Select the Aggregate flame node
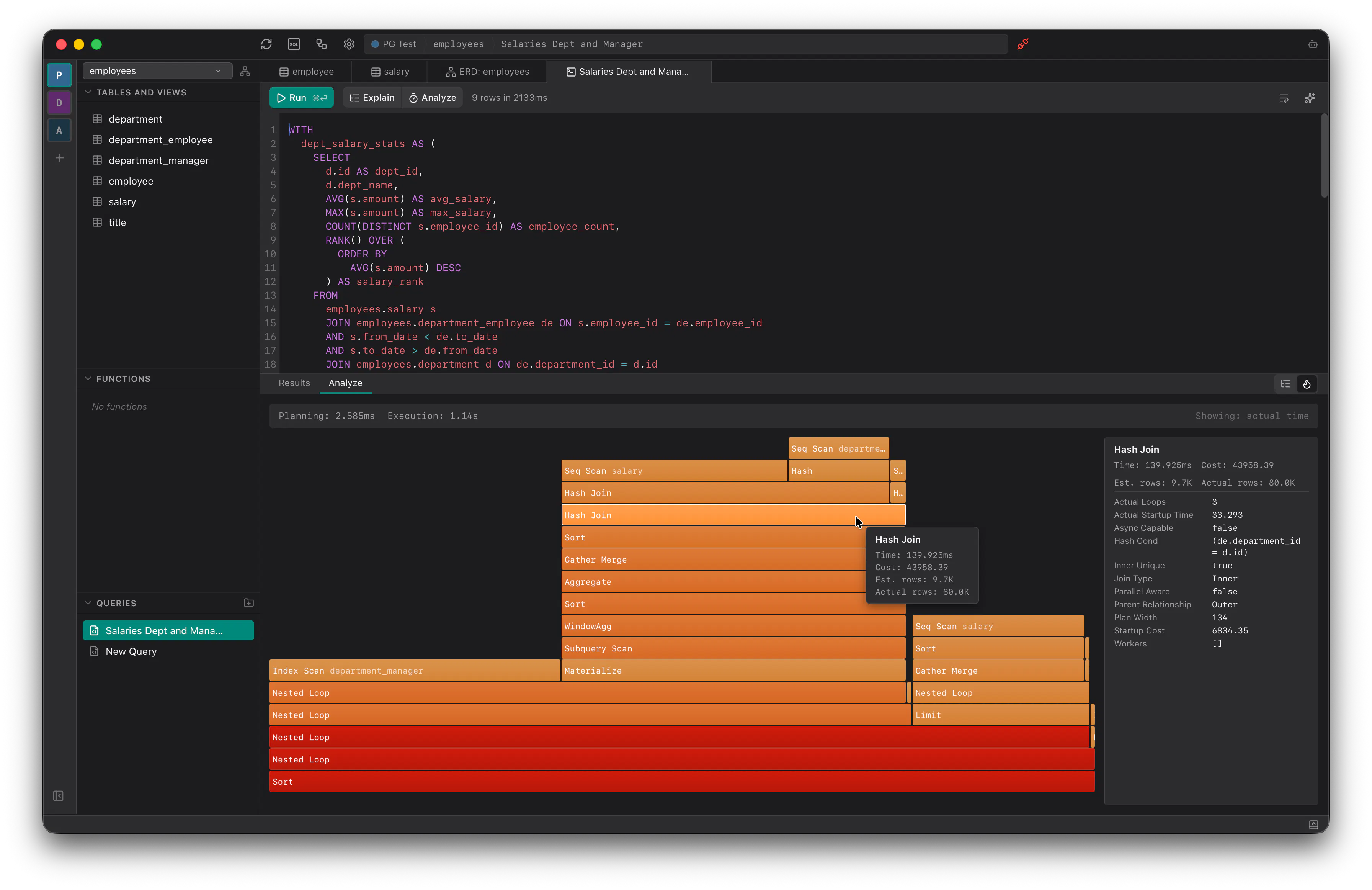 [714, 582]
